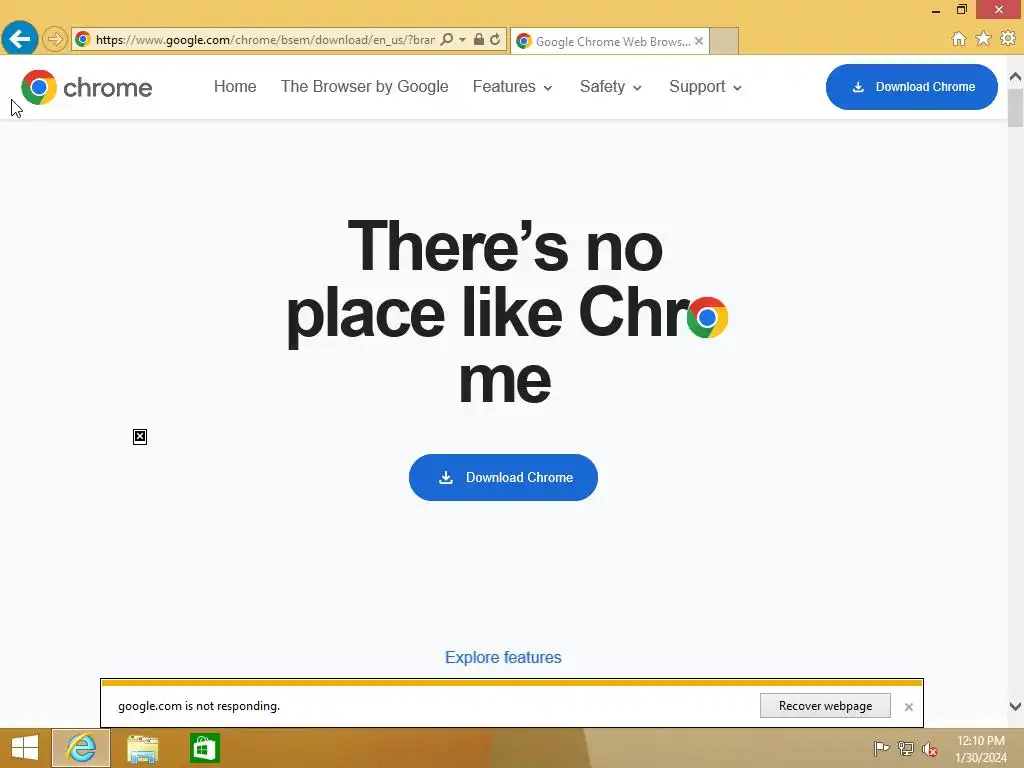Click header Download Chrome button
1024x768 pixels.
pyautogui.click(x=912, y=87)
